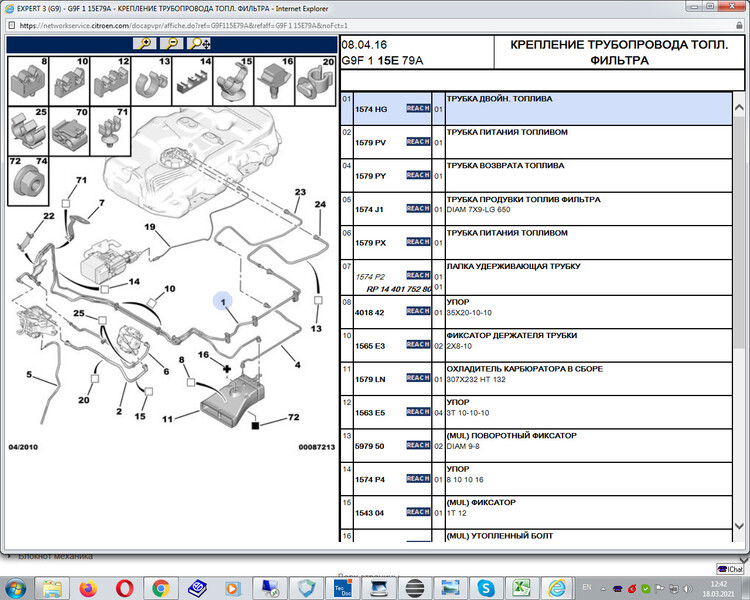Click clip thumbnail numbered 70
The width and height of the screenshot is (750, 600).
[x=70, y=130]
